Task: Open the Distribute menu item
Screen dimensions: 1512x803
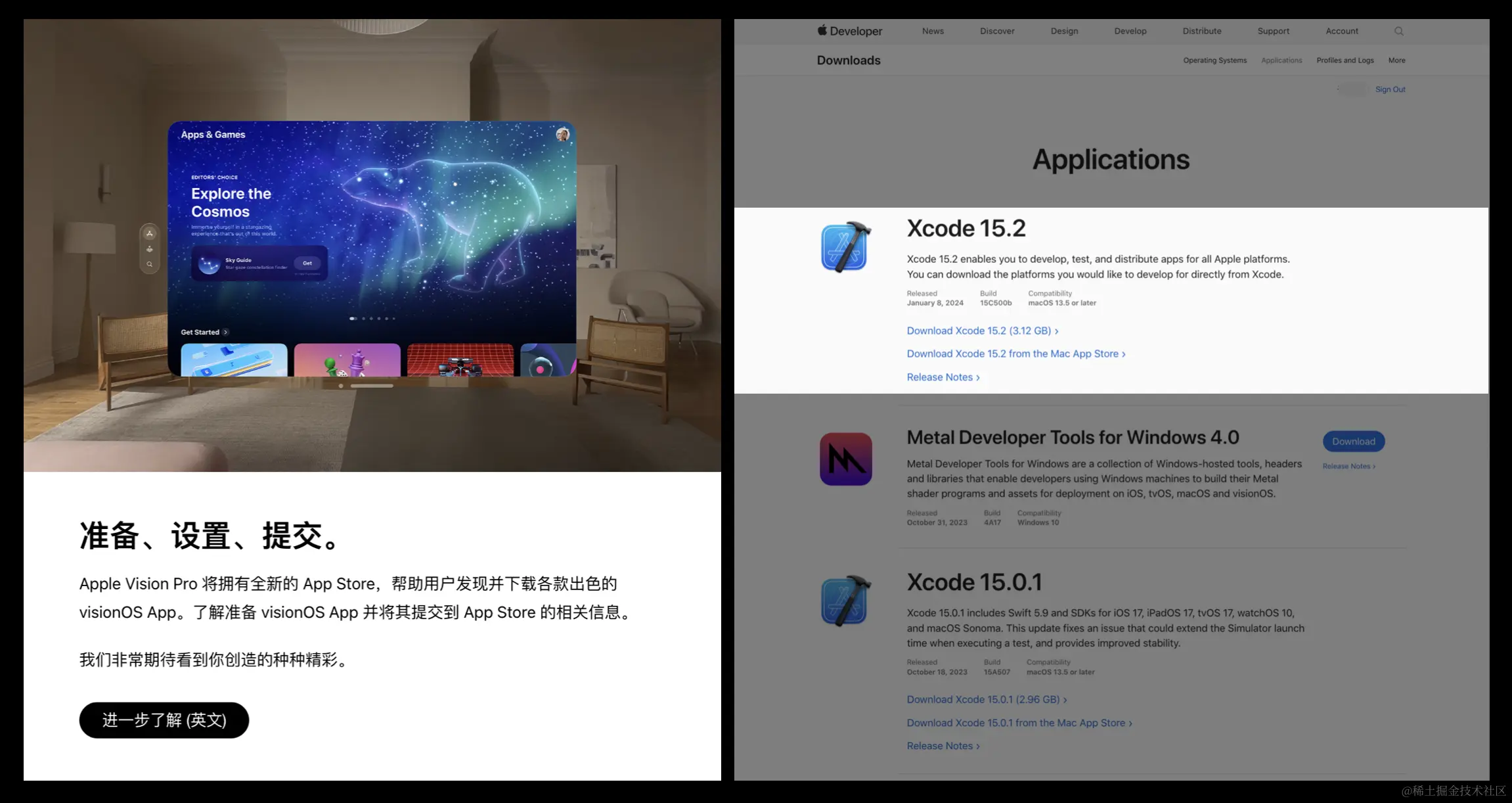Action: (x=1202, y=31)
